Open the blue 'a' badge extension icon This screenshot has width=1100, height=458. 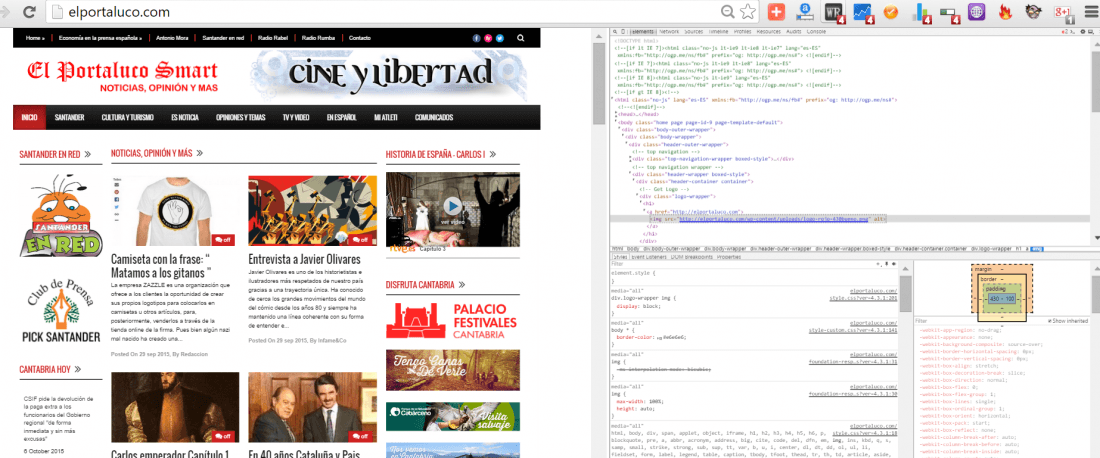coord(806,12)
